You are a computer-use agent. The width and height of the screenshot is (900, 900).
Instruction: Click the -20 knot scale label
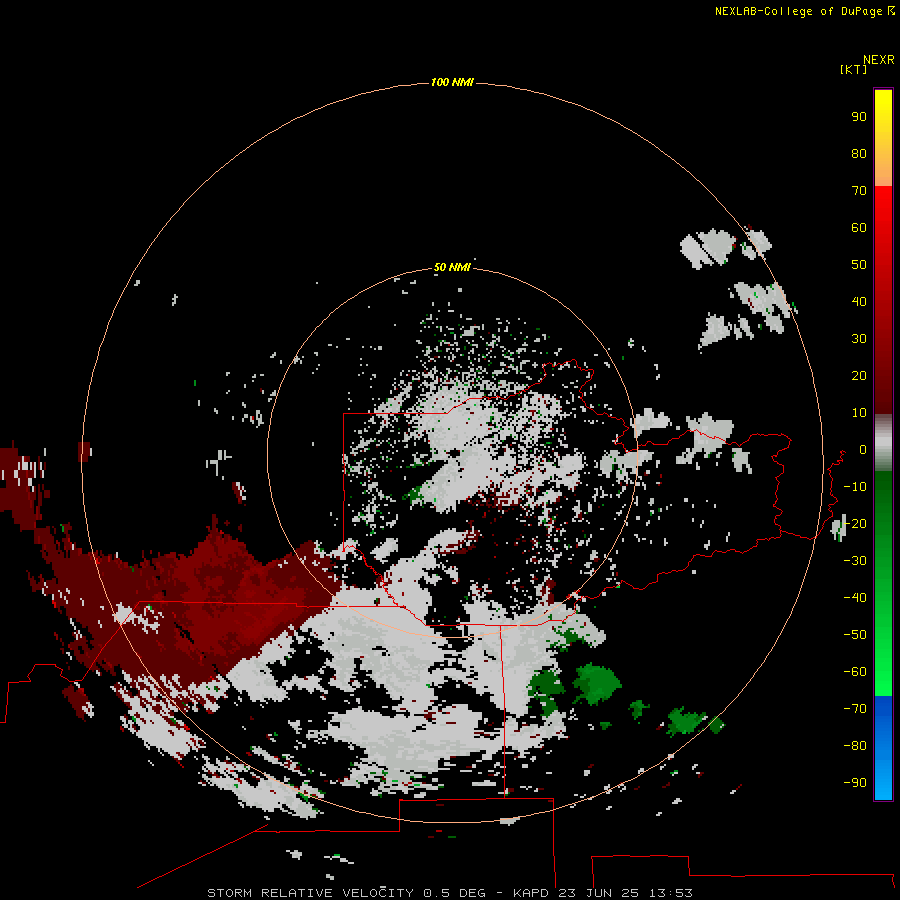(x=855, y=524)
